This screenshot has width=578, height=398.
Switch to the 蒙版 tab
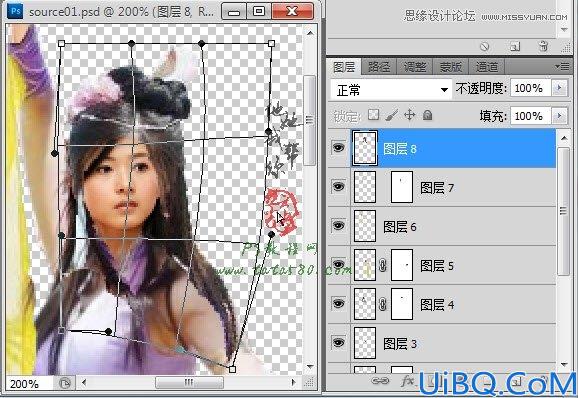450,67
